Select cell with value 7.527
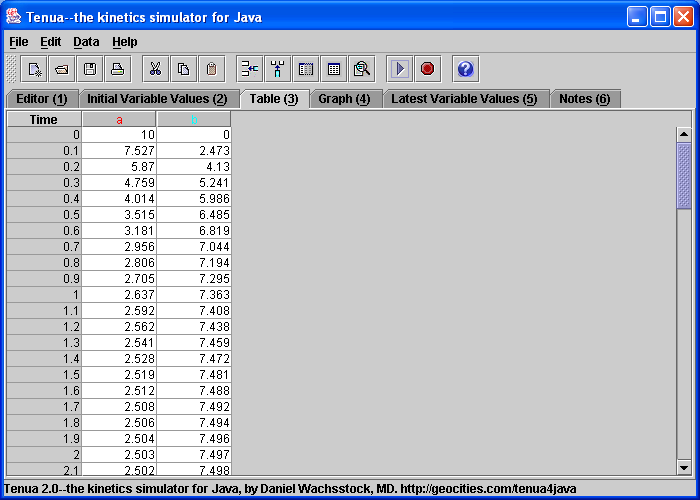Image resolution: width=700 pixels, height=500 pixels. 119,151
